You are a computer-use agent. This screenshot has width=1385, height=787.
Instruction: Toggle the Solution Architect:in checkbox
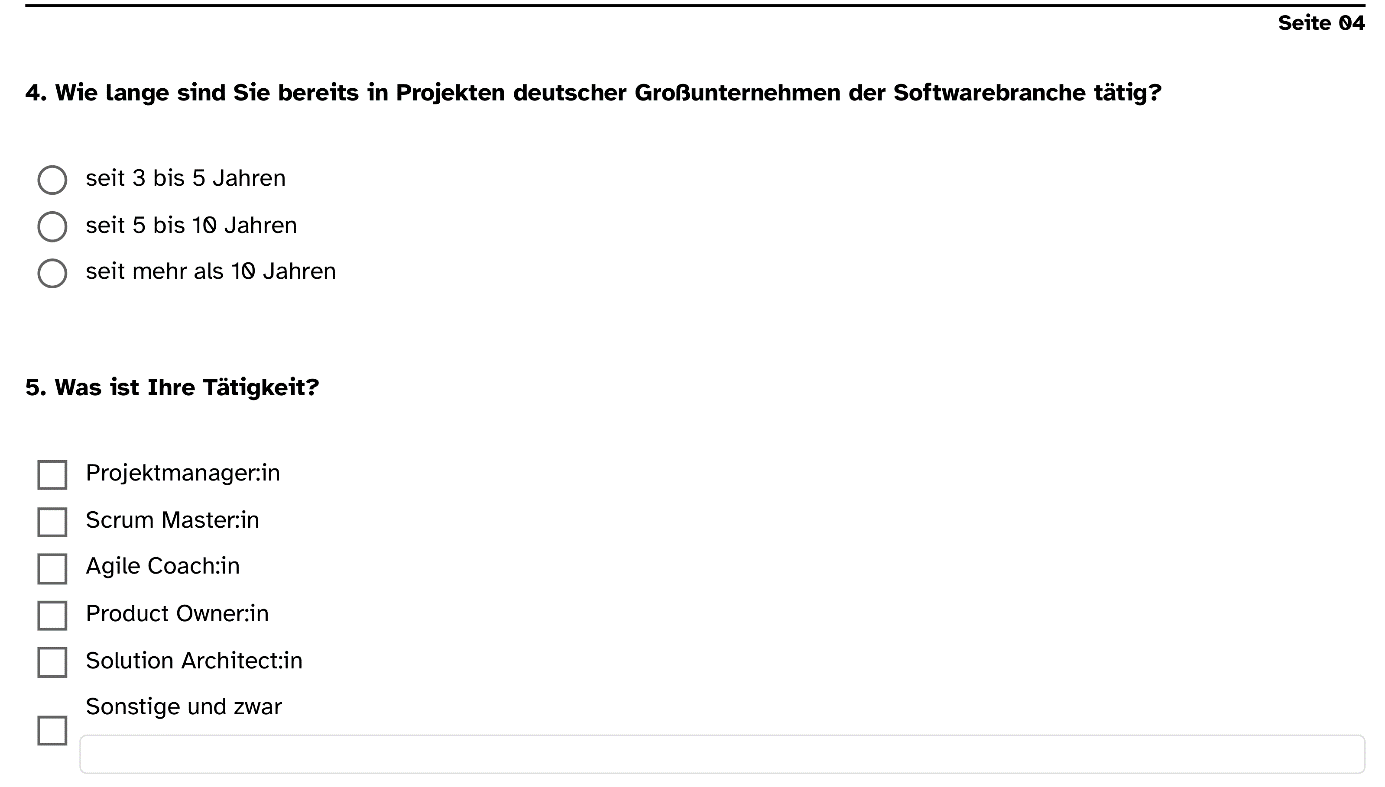pos(52,662)
